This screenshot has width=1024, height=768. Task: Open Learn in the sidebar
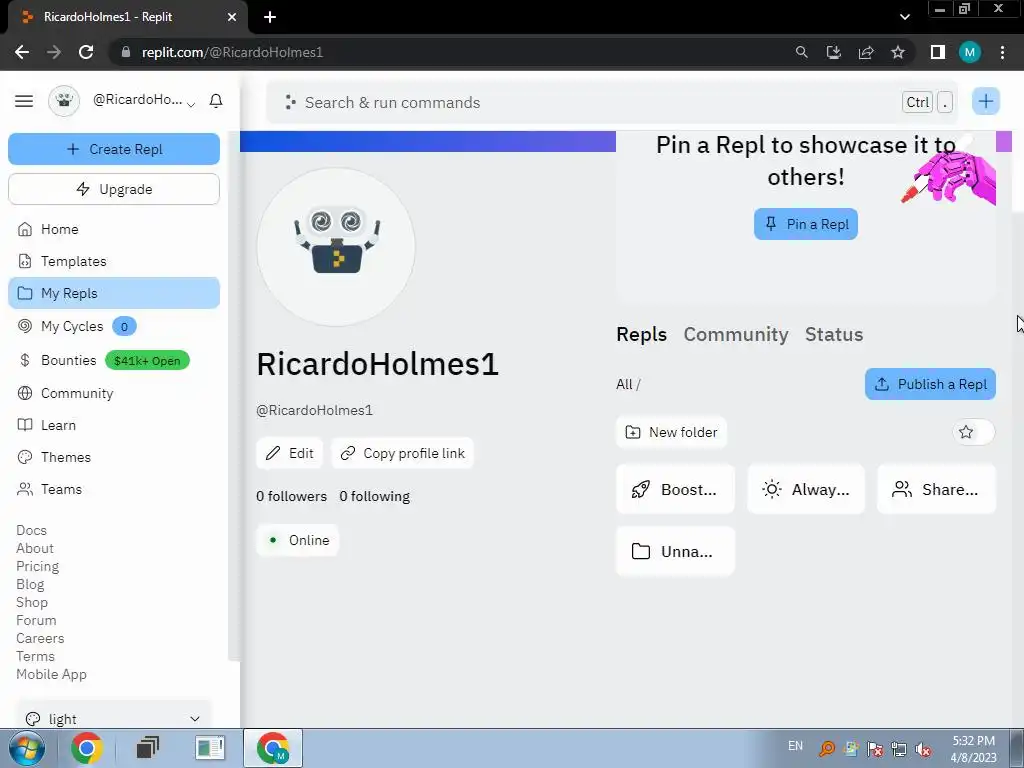coord(114,425)
